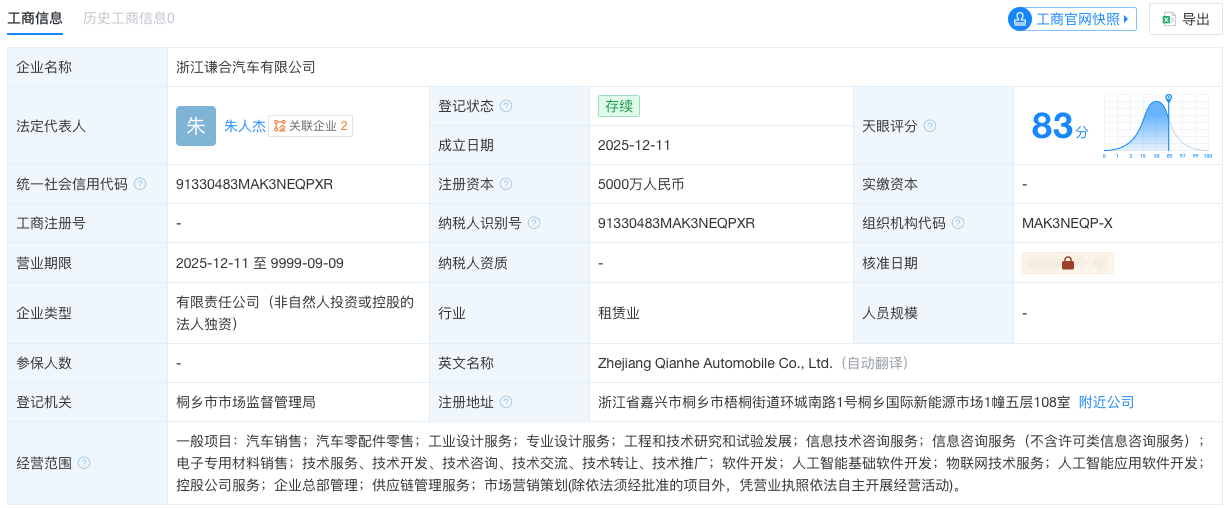
Task: Click the blue 朱 avatar tile
Action: click(x=196, y=126)
